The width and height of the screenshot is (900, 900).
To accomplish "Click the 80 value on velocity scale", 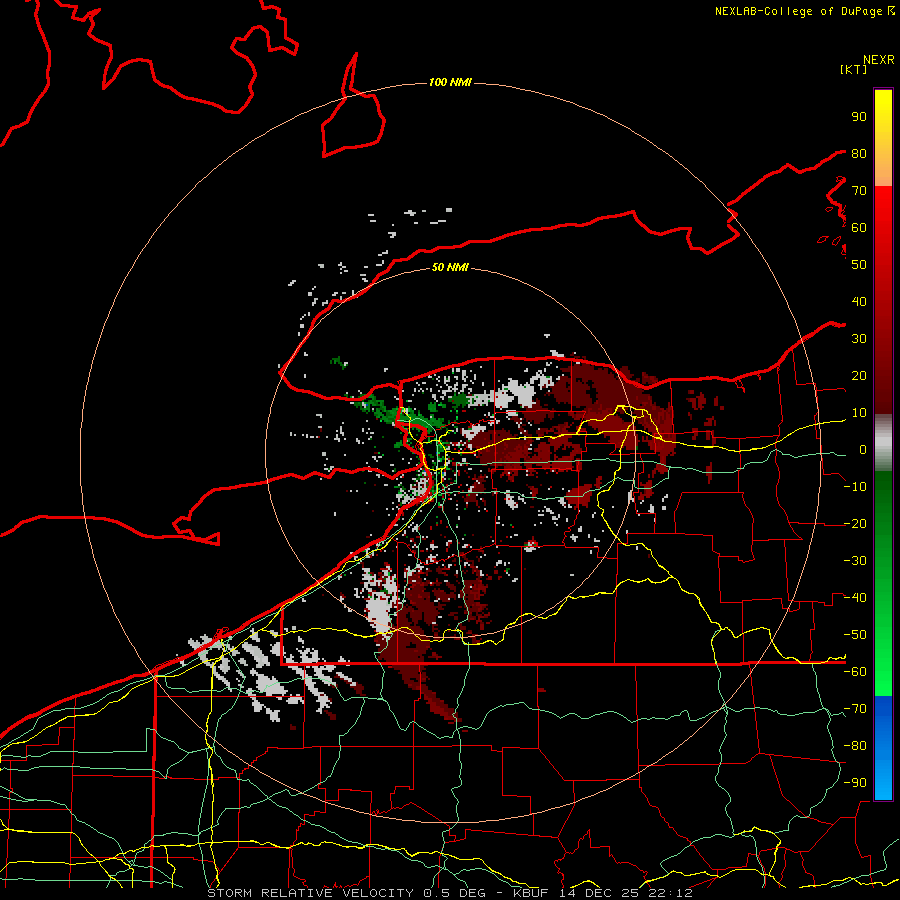I will pyautogui.click(x=859, y=153).
